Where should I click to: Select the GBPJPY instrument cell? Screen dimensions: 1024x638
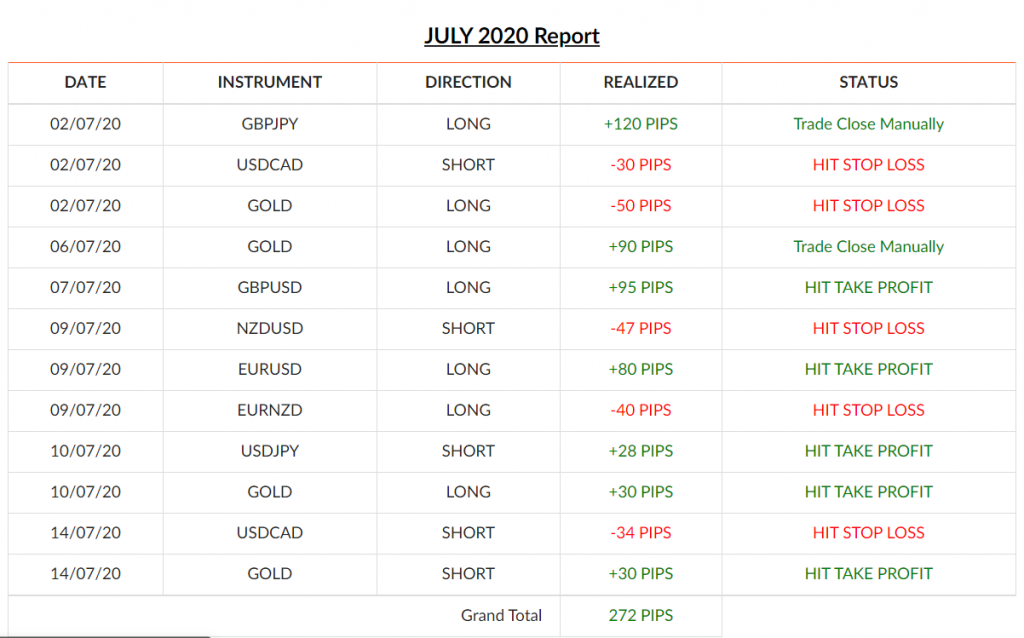click(270, 124)
